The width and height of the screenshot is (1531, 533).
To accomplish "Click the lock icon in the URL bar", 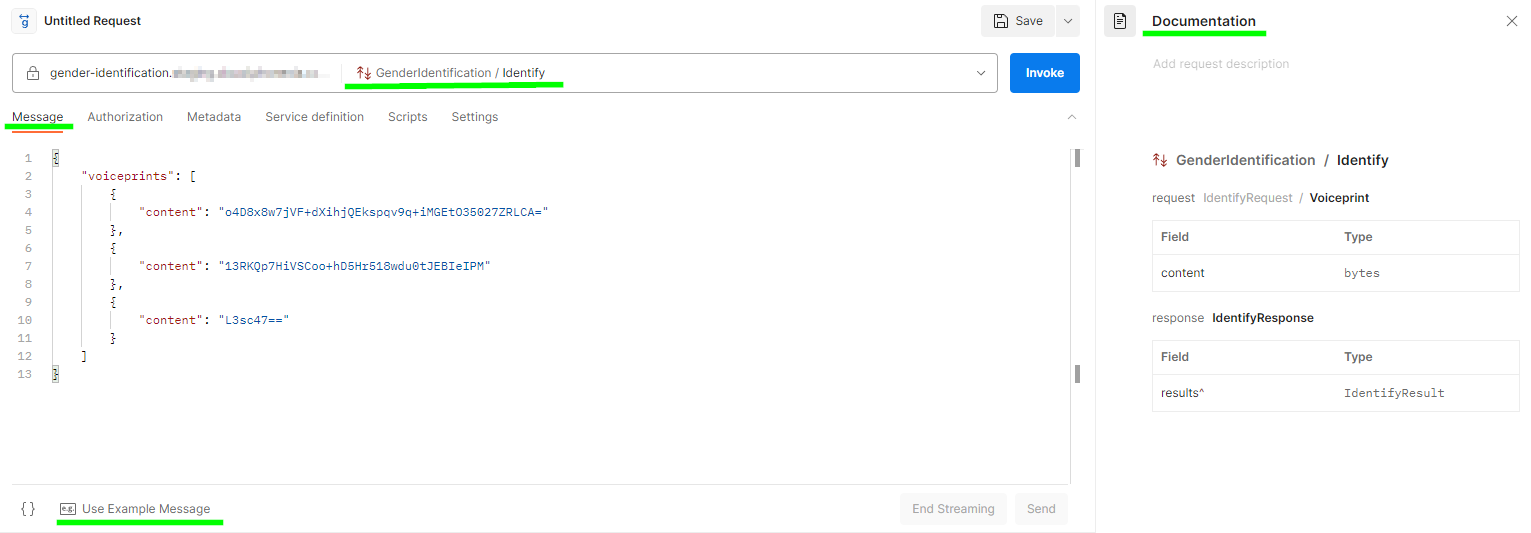I will [33, 73].
